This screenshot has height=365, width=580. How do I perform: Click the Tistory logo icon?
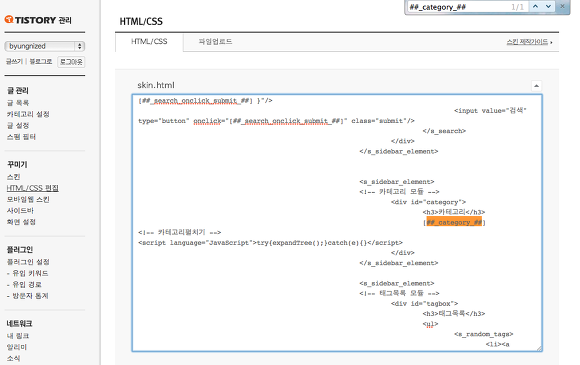[9, 19]
